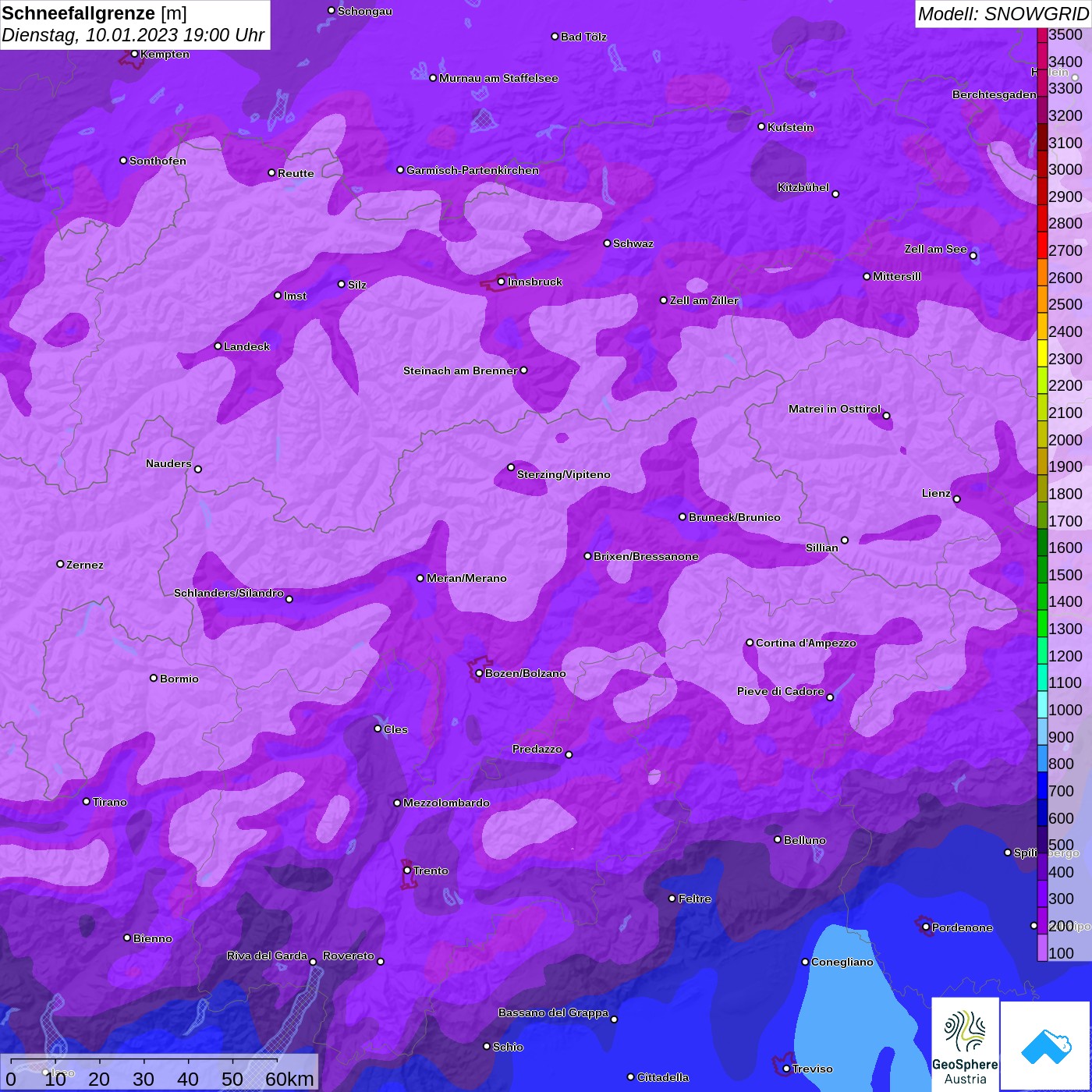Viewport: 1092px width, 1092px height.
Task: Click the red 2700 legend color
Action: pyautogui.click(x=1042, y=250)
